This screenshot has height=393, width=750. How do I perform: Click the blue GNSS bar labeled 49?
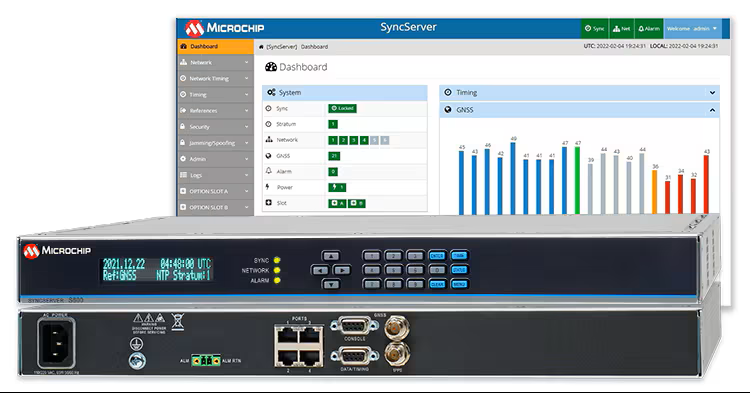click(513, 178)
